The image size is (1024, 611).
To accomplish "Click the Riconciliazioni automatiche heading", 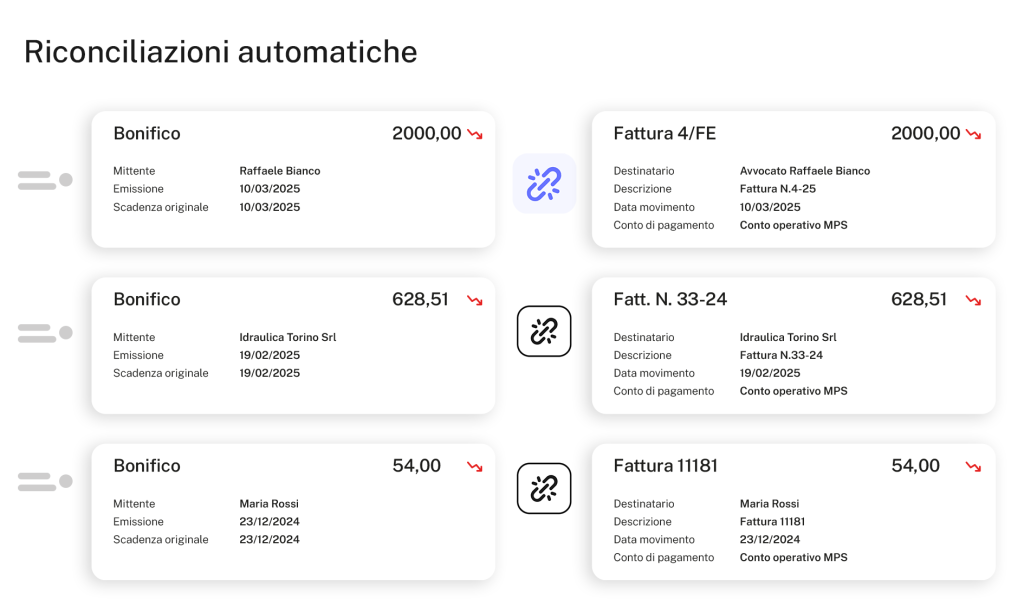I will (x=221, y=52).
